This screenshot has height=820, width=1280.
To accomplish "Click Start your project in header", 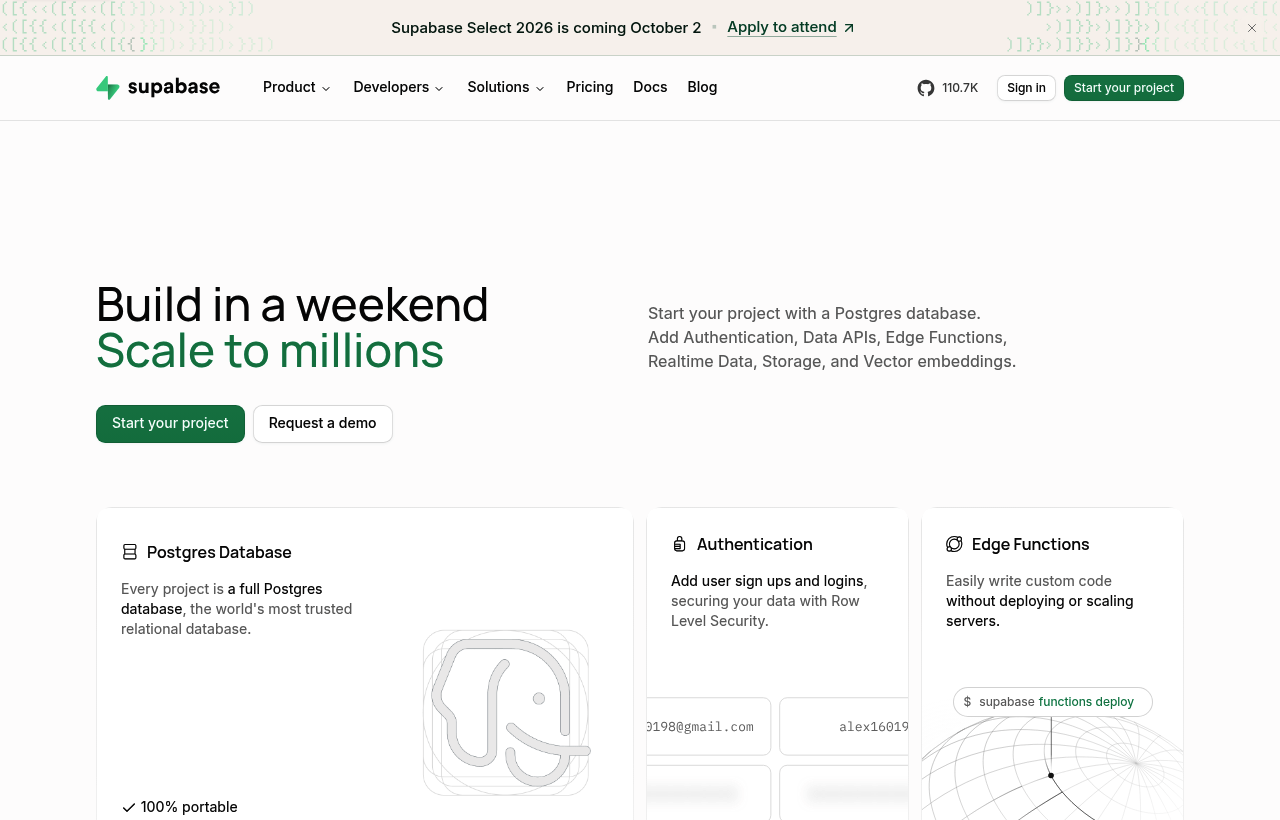I will coord(1124,88).
